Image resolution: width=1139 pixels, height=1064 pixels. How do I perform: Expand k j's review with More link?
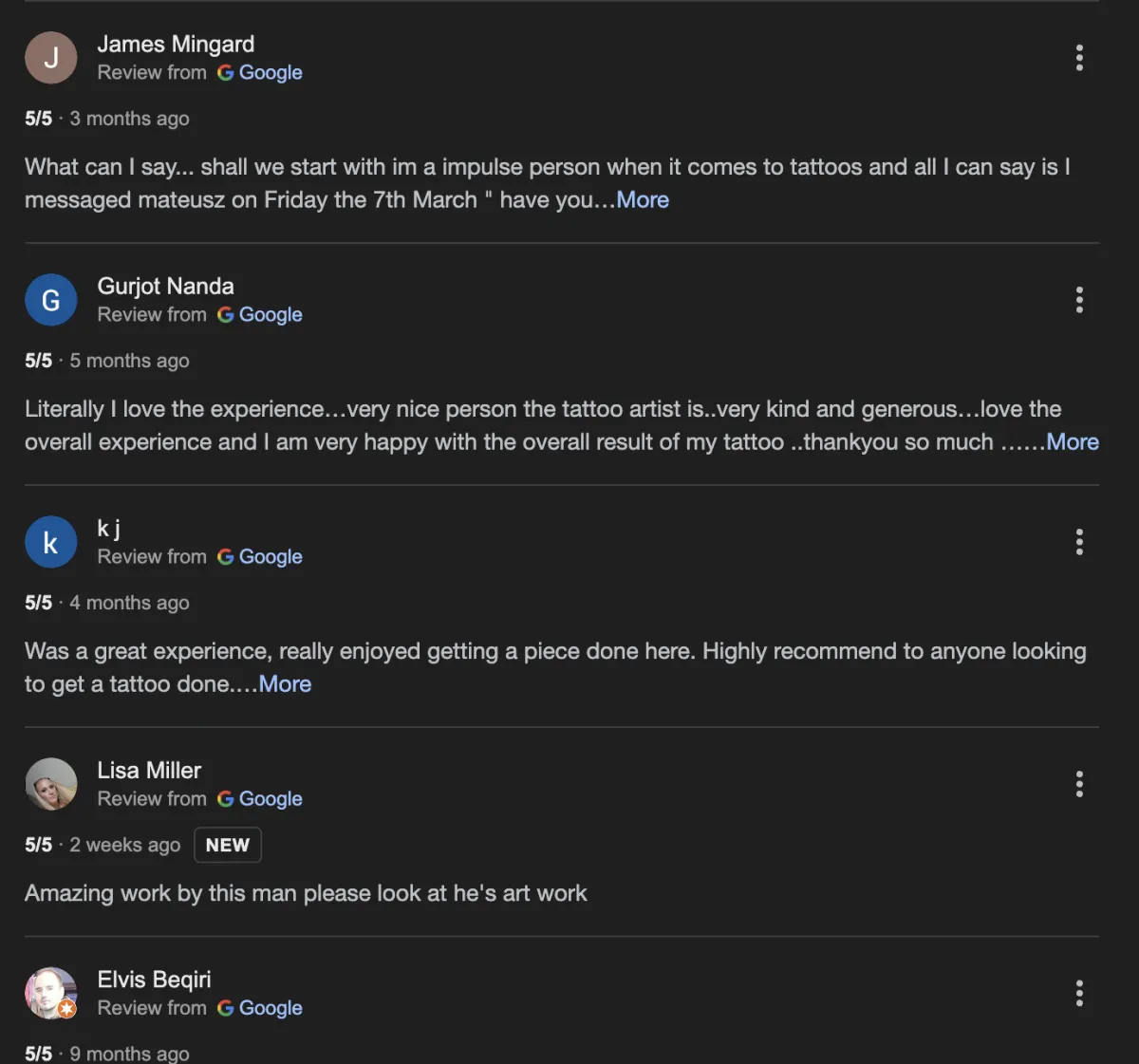click(x=285, y=684)
